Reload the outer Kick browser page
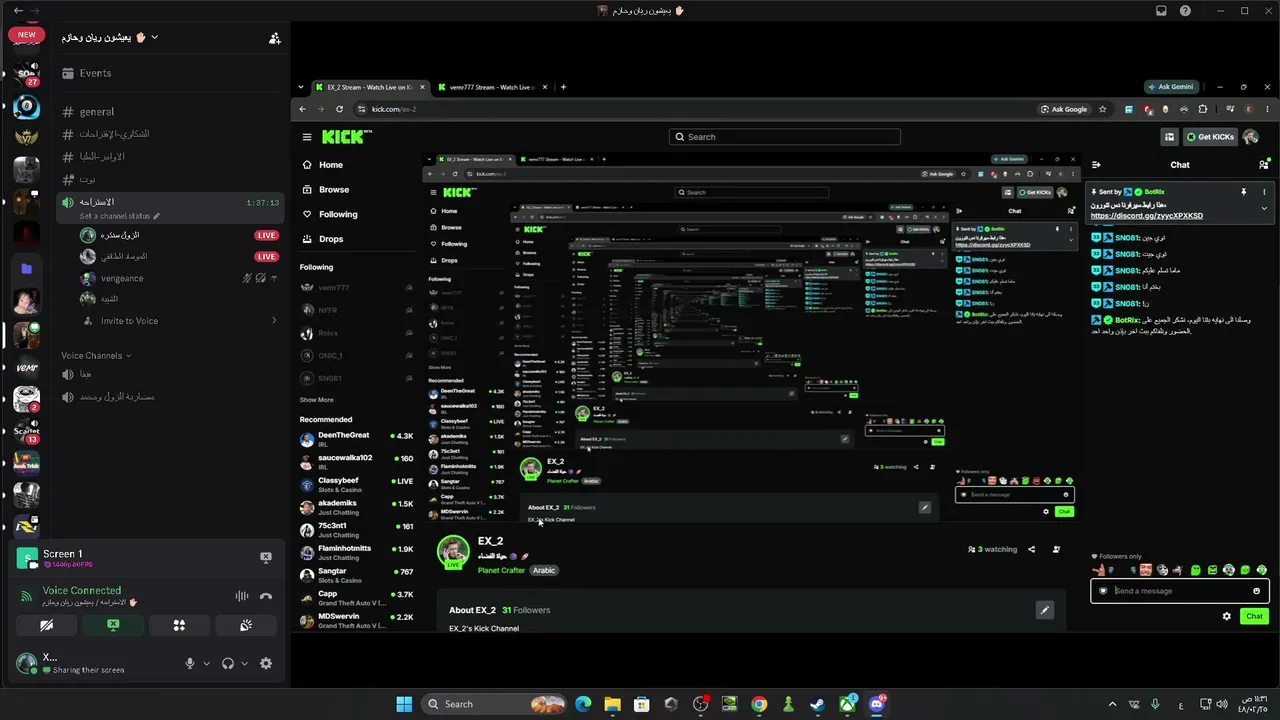This screenshot has height=720, width=1280. (340, 109)
